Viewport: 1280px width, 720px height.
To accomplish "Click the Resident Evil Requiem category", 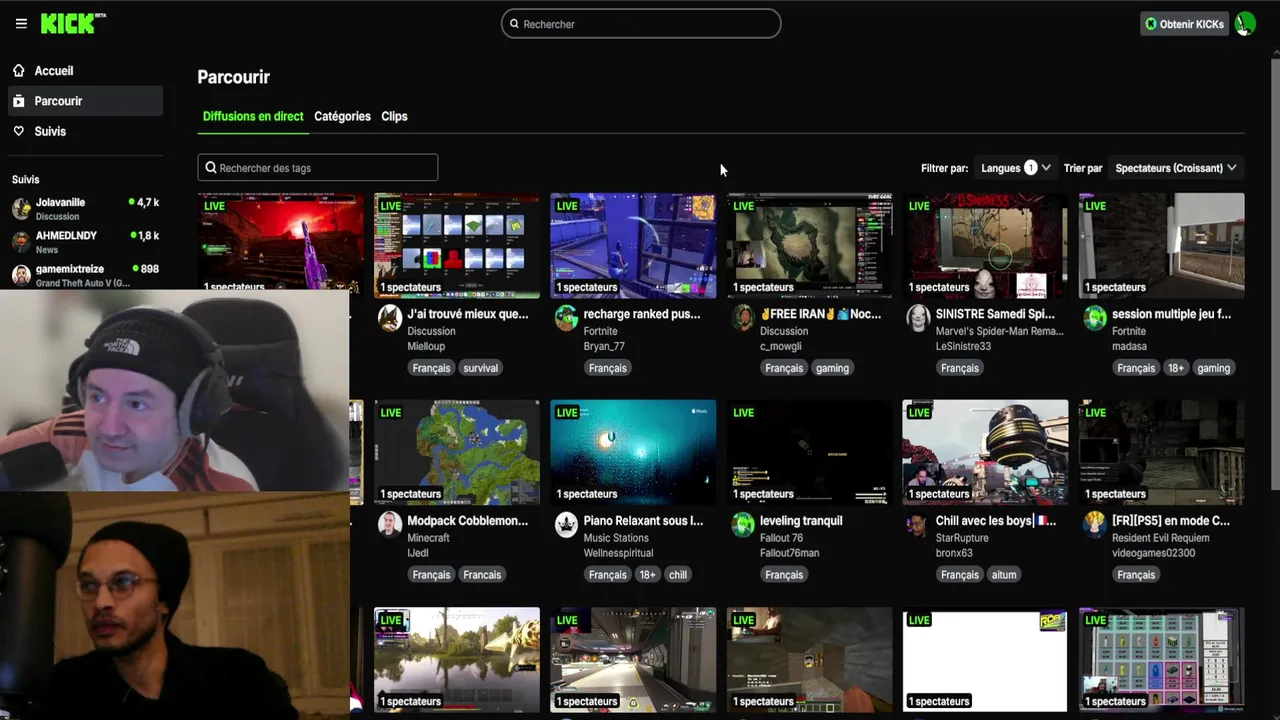I will pyautogui.click(x=1160, y=538).
